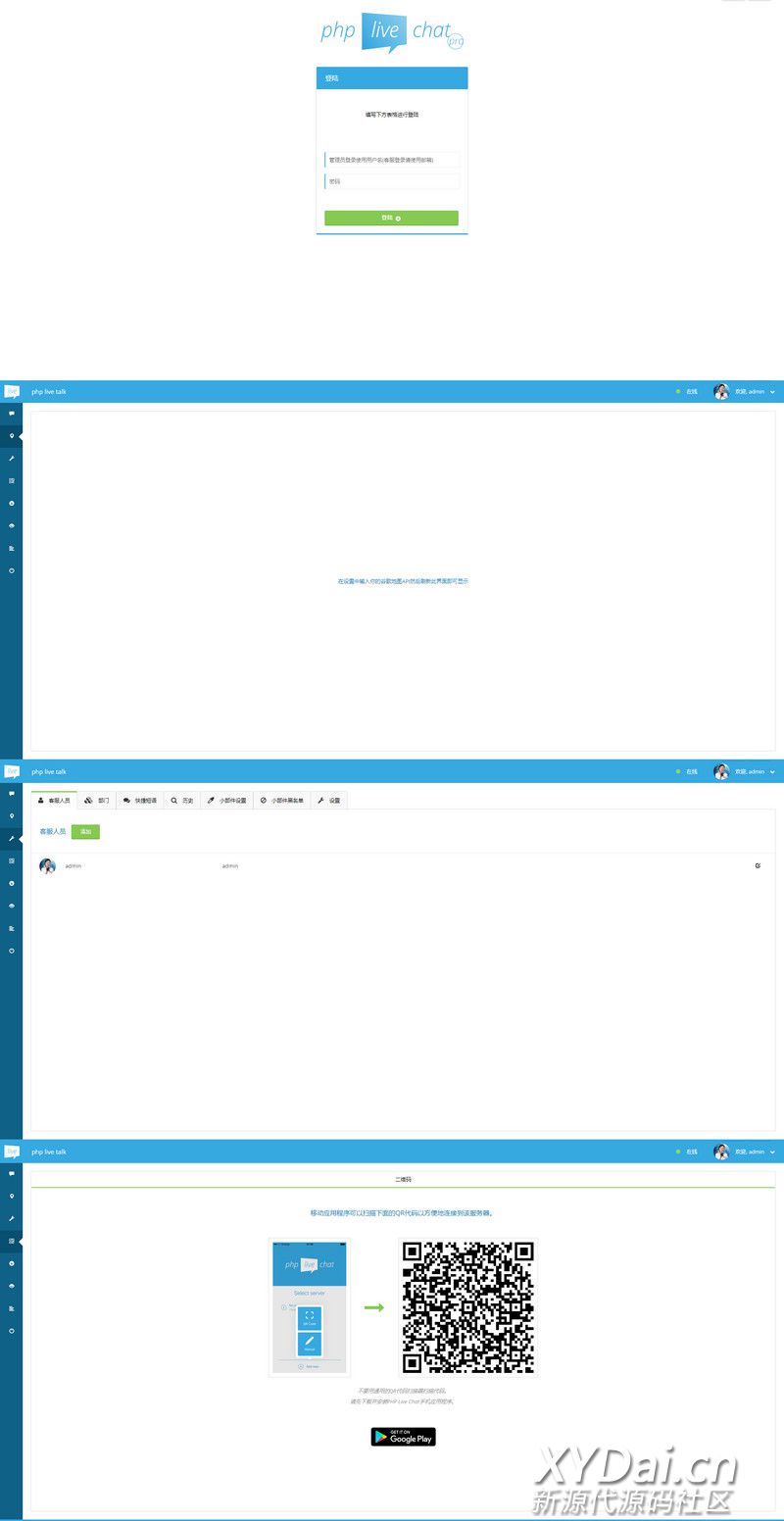Open admin dropdown in 客服人员 screen header

pyautogui.click(x=745, y=772)
